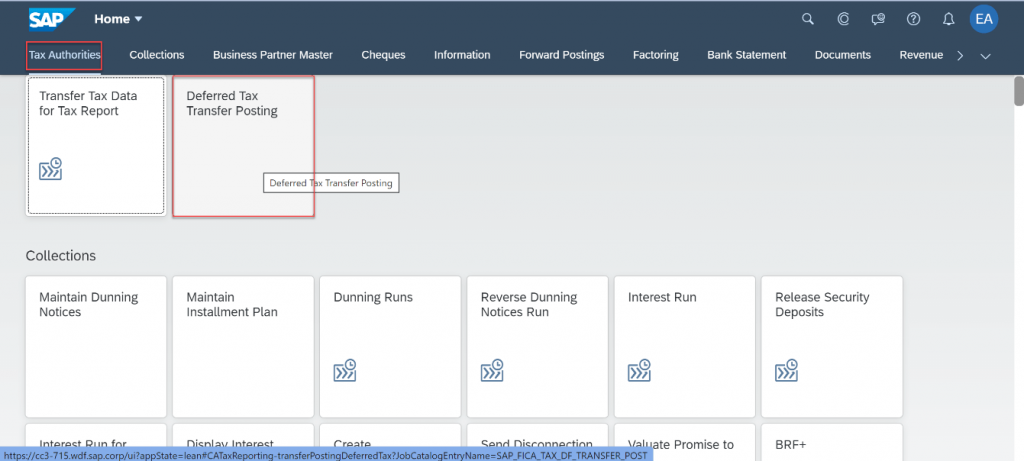Open Transfer Tax Data for Tax Report tile
Image resolution: width=1024 pixels, height=461 pixels.
95,146
